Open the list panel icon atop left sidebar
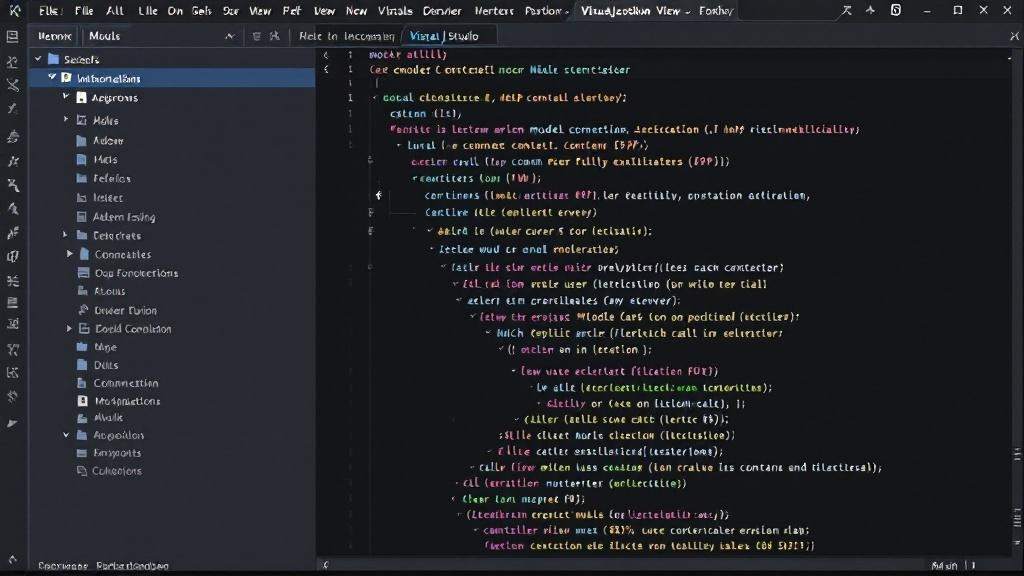 (12, 37)
